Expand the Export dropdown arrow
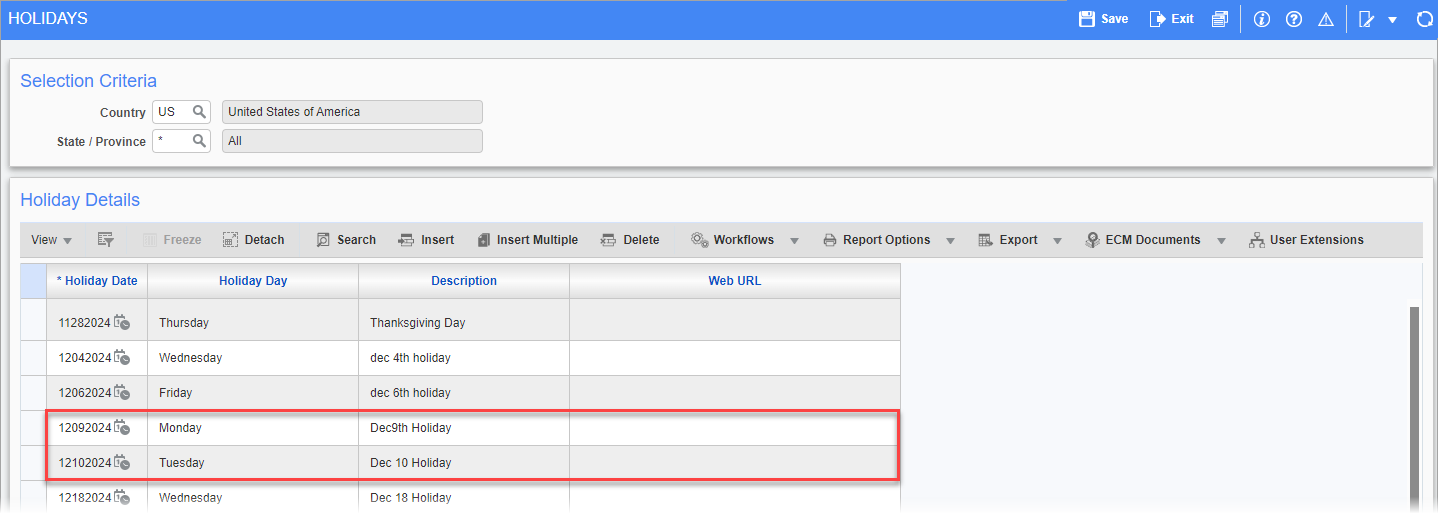 click(x=1058, y=241)
